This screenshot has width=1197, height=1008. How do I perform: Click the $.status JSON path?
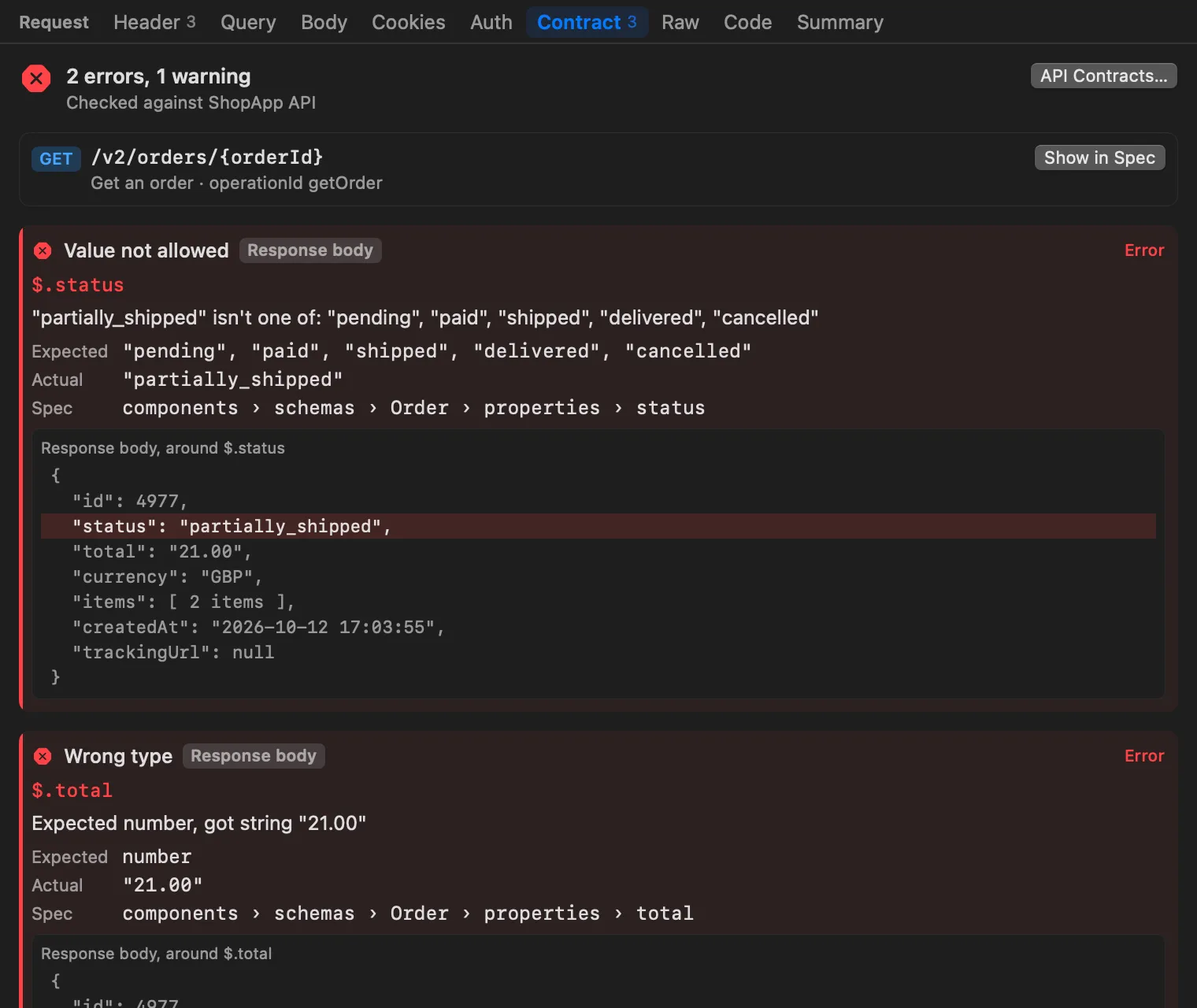(78, 285)
